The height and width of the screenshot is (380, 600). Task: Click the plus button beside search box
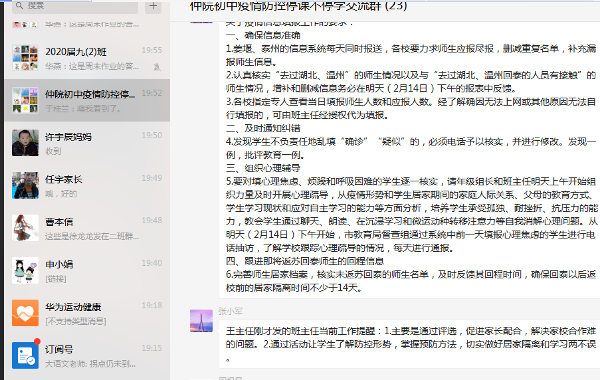pos(153,6)
